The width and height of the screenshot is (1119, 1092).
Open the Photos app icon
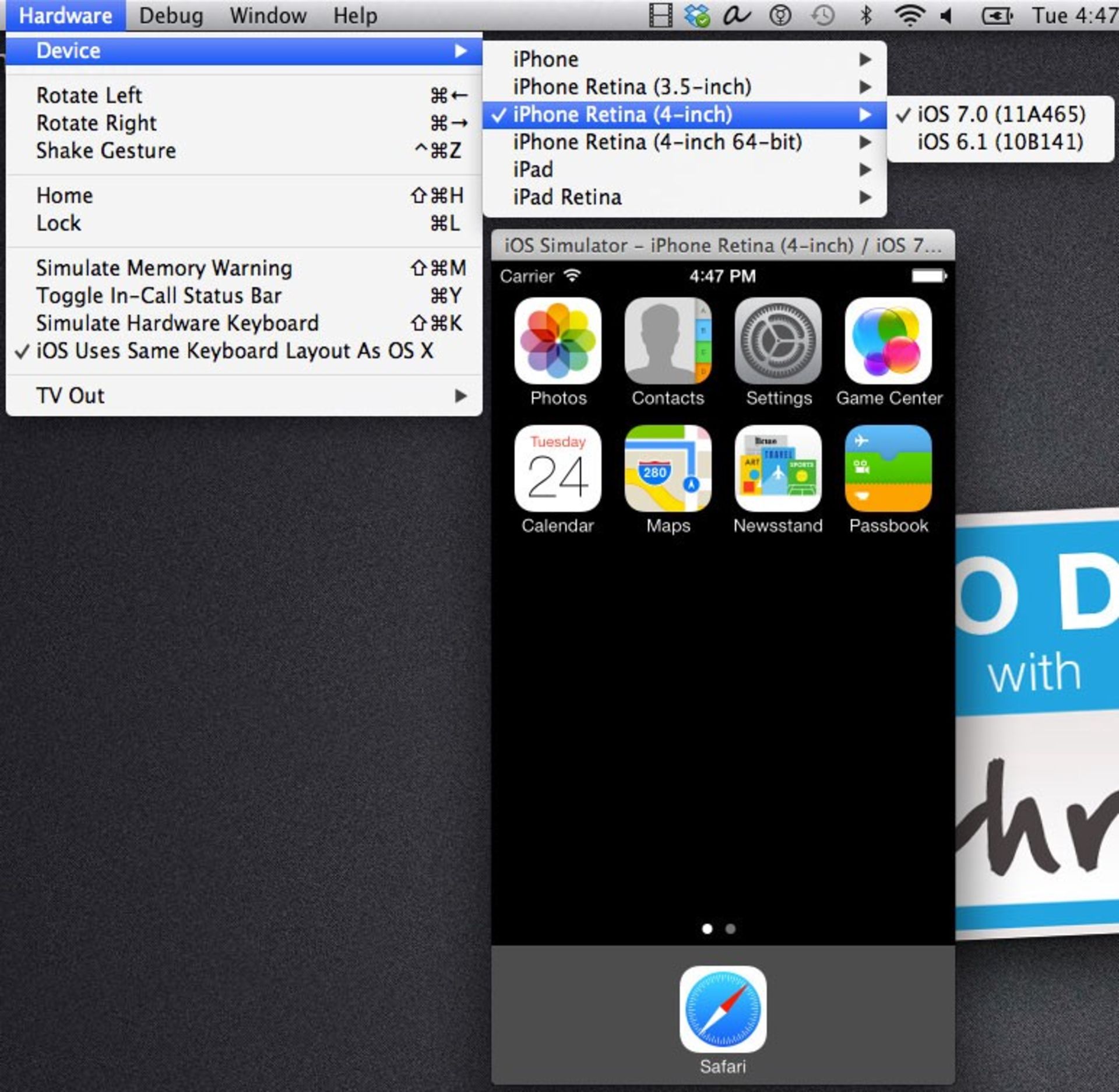pos(558,340)
